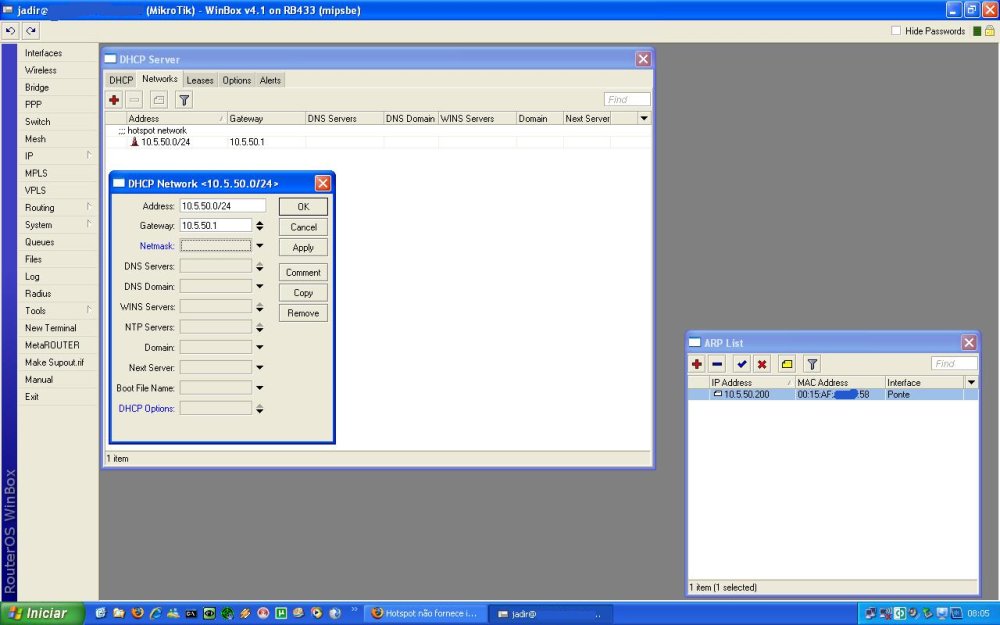Click the red plus add icon in ARP List
Image resolution: width=1000 pixels, height=625 pixels.
point(697,364)
